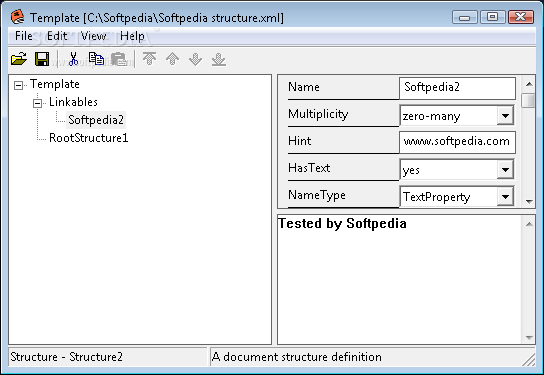Click the Move to top arrow icon
544x375 pixels.
(x=150, y=59)
